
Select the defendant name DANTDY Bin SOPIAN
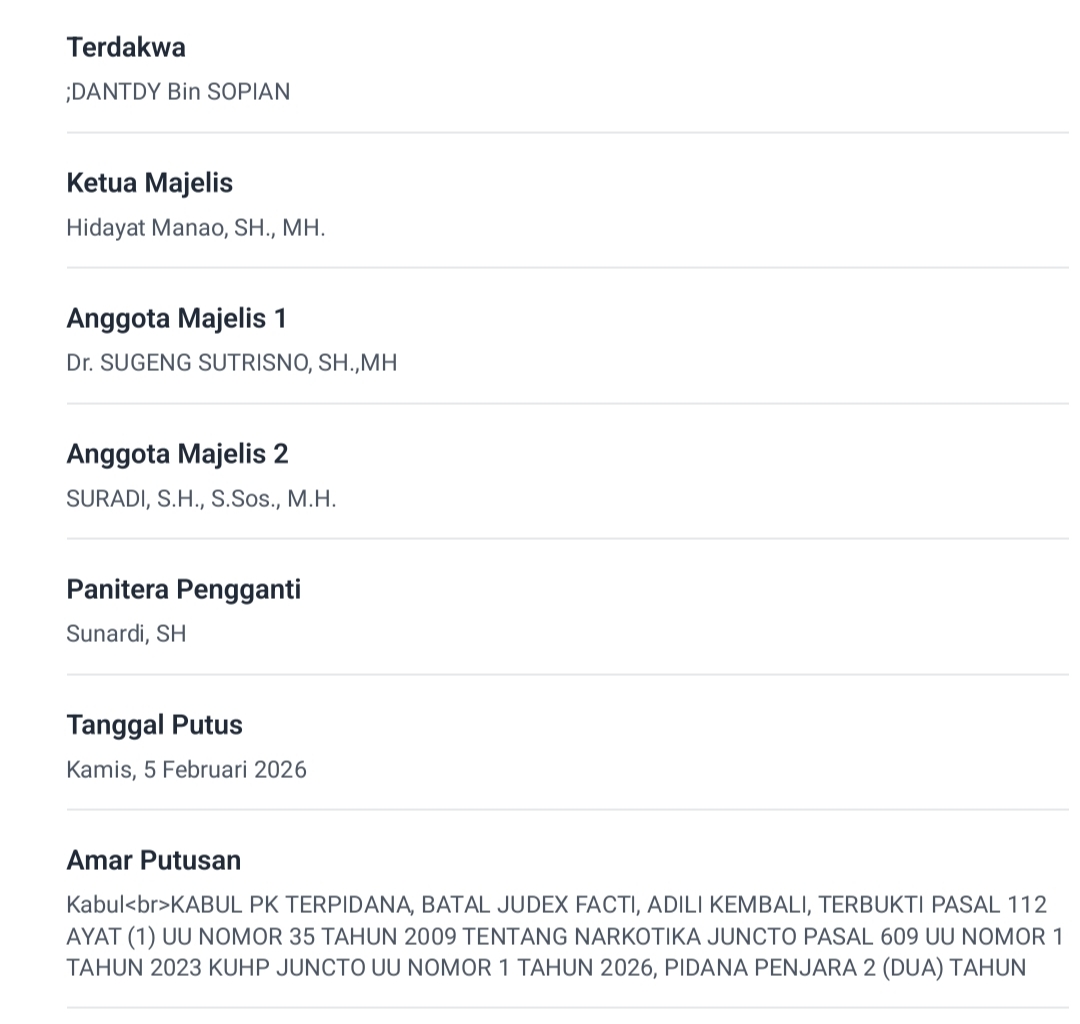(x=180, y=92)
